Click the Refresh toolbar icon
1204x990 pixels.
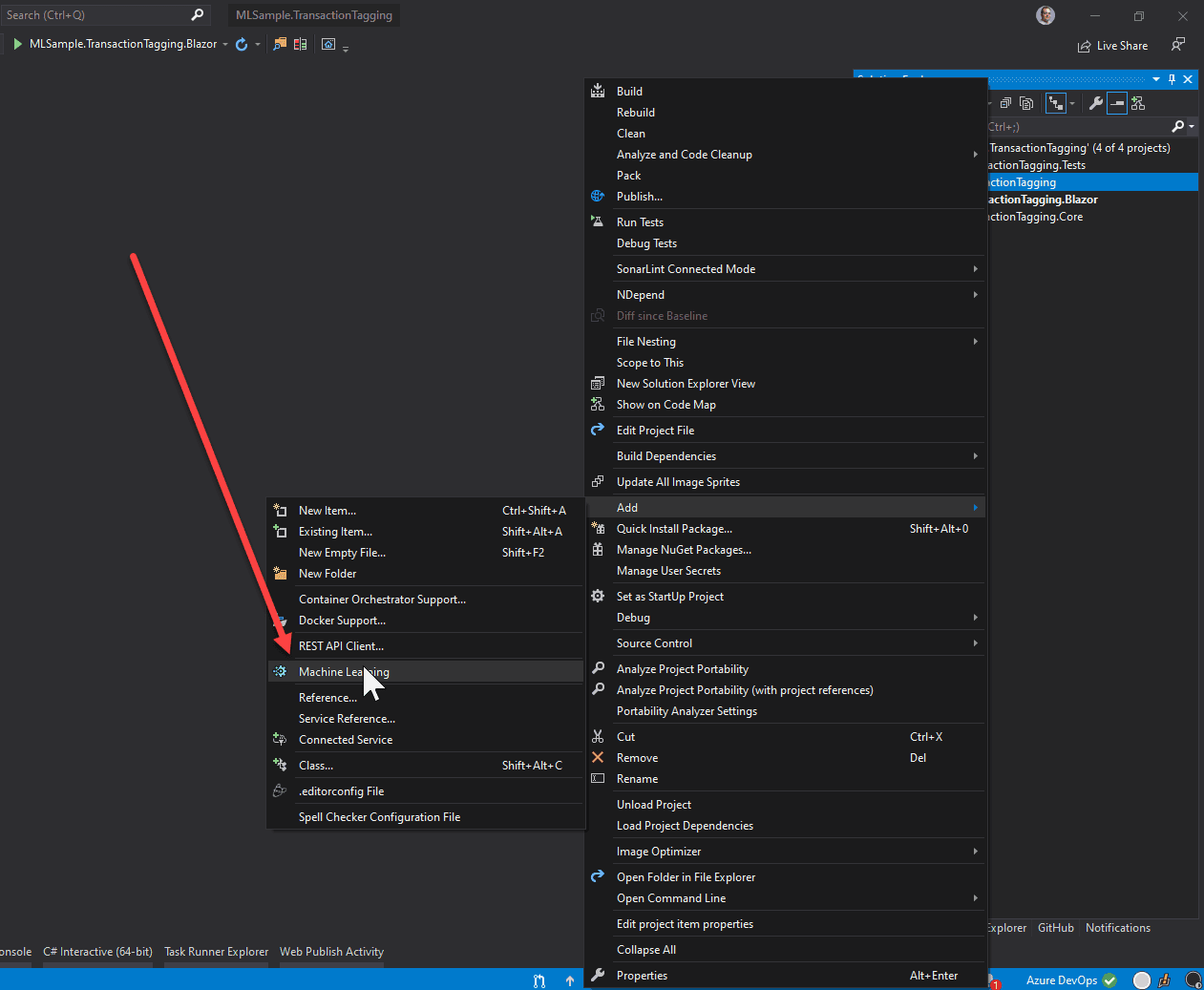[x=242, y=44]
